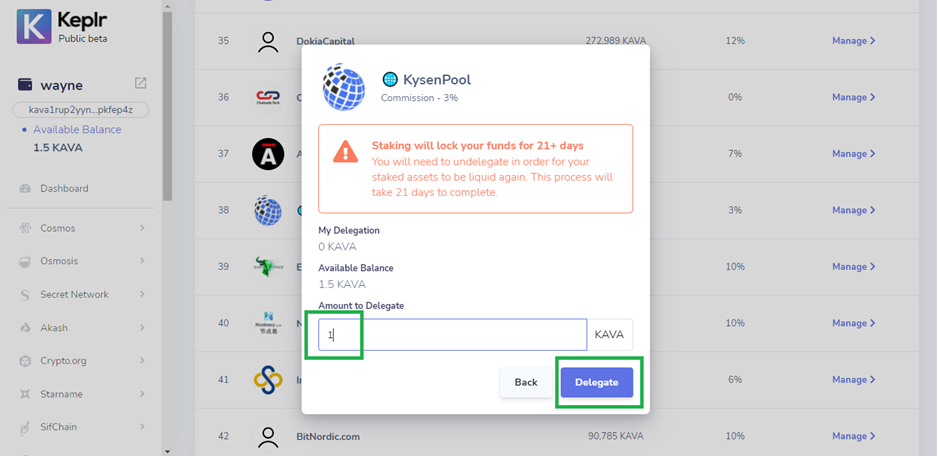The height and width of the screenshot is (456, 939).
Task: Expand the Osmosis sidebar section
Action: pos(82,261)
